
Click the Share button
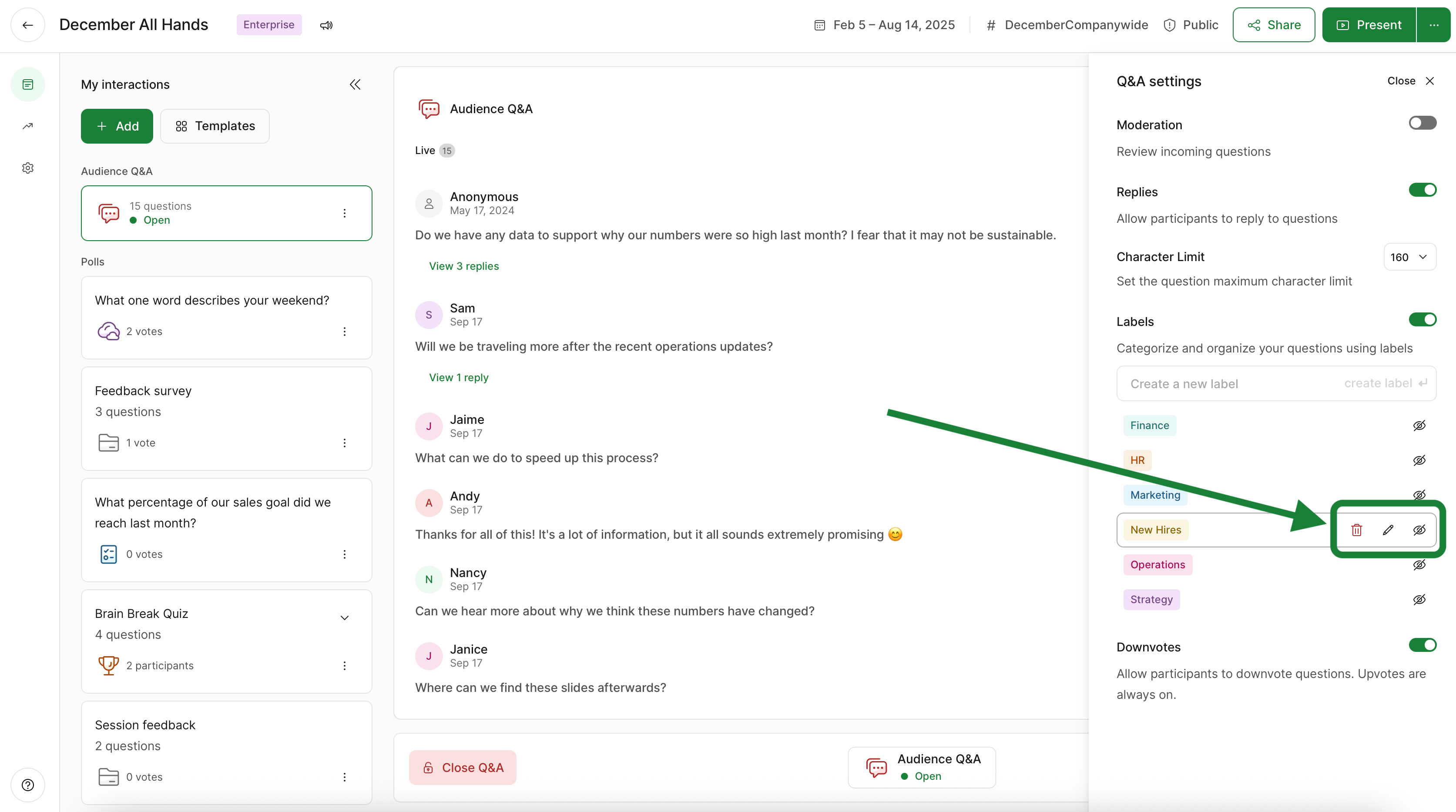tap(1273, 25)
